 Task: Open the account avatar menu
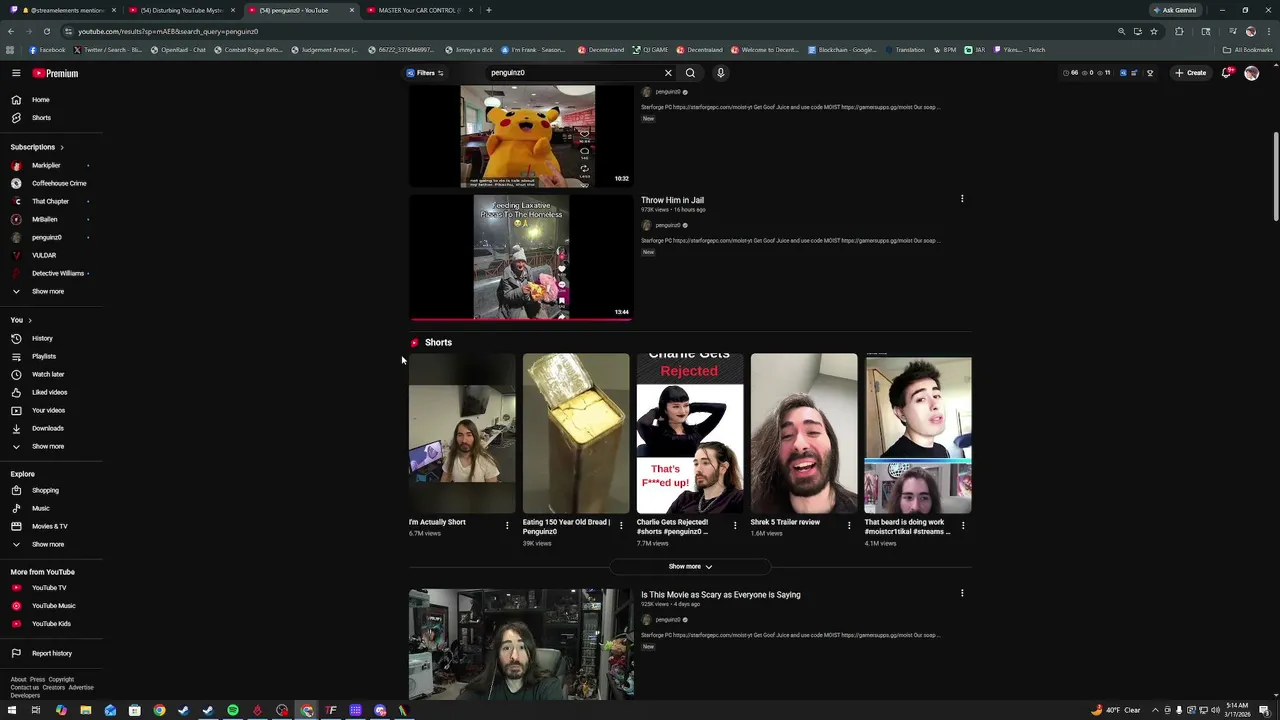(x=1251, y=73)
